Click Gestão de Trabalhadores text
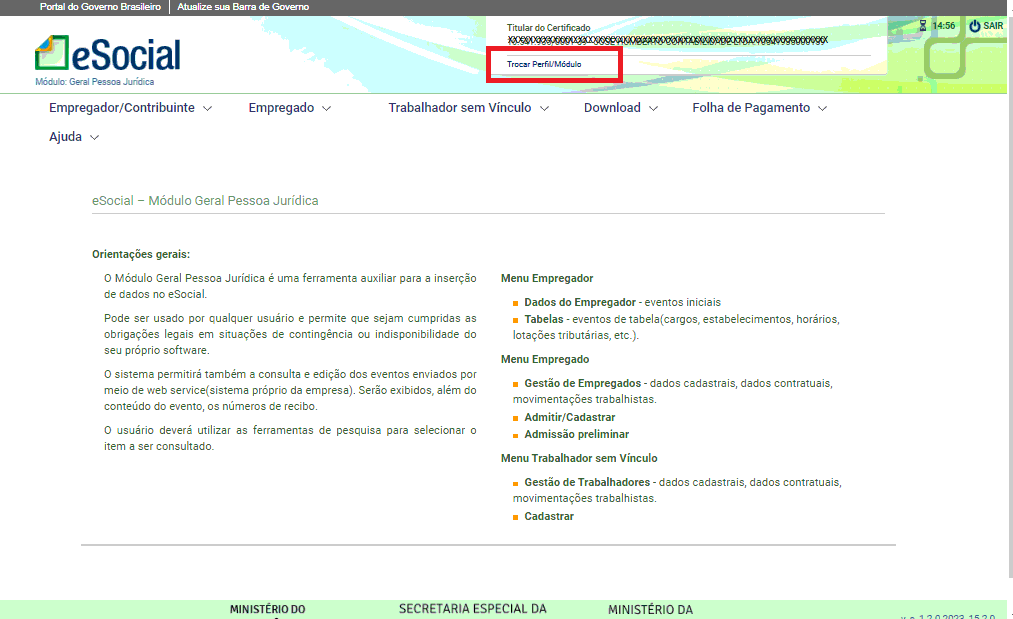The image size is (1013, 619). [587, 482]
